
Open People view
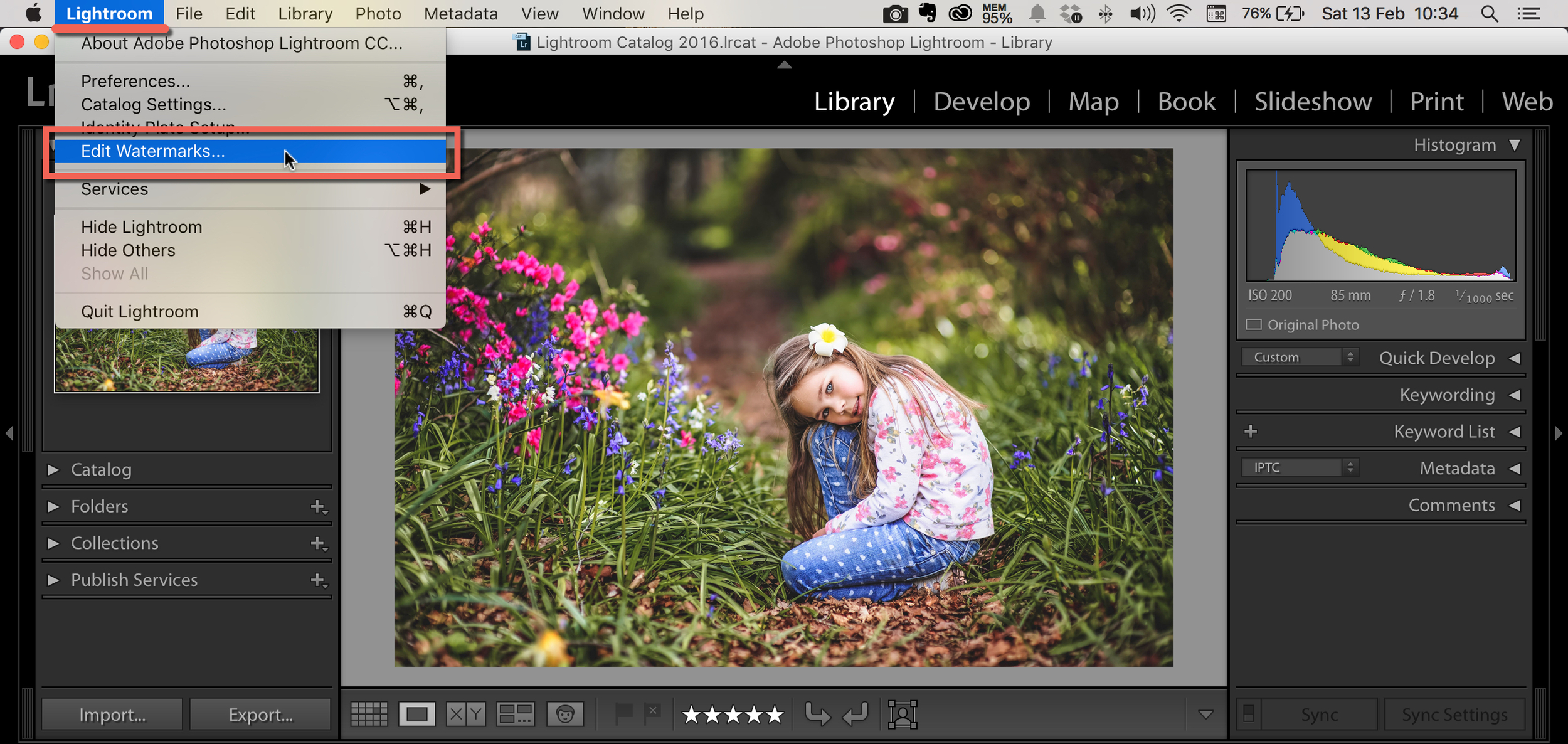tap(564, 714)
